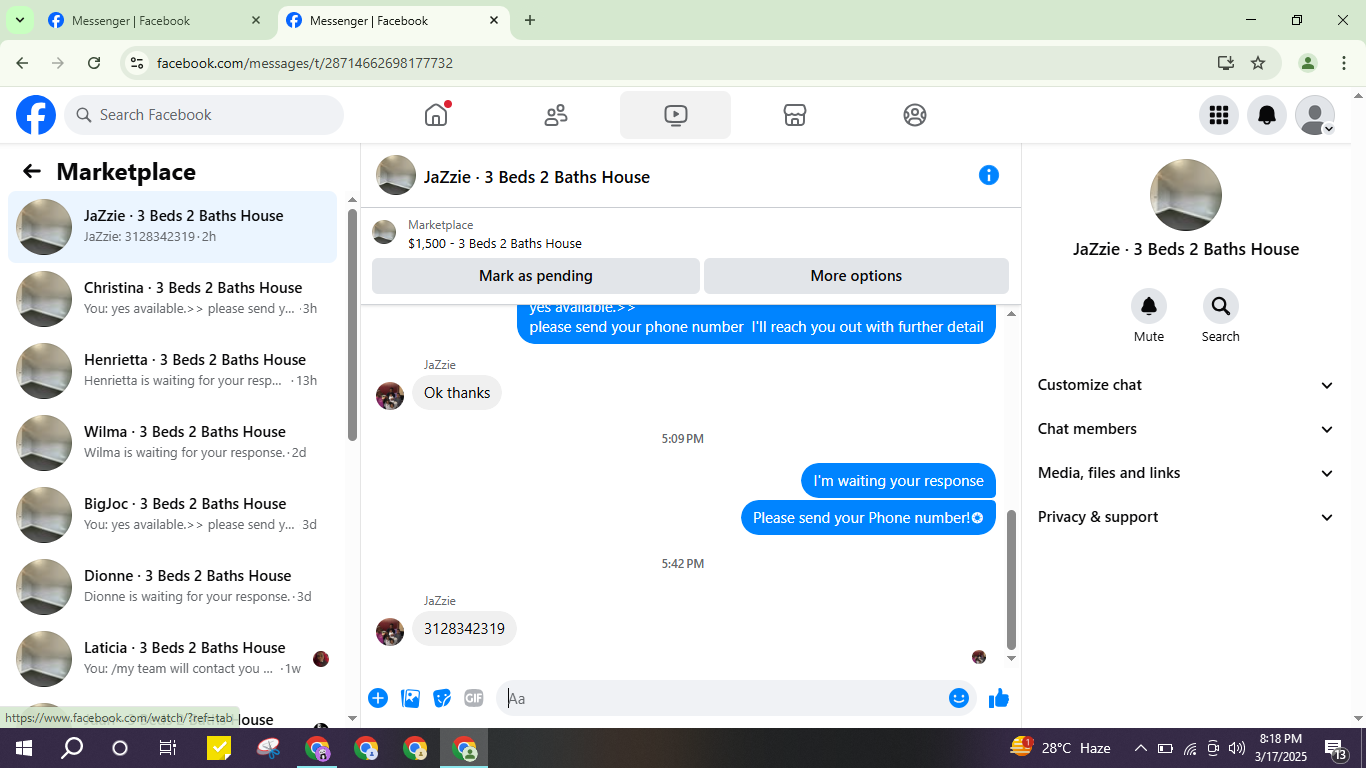This screenshot has width=1366, height=768.
Task: Open the Henrietta conversation
Action: [173, 371]
